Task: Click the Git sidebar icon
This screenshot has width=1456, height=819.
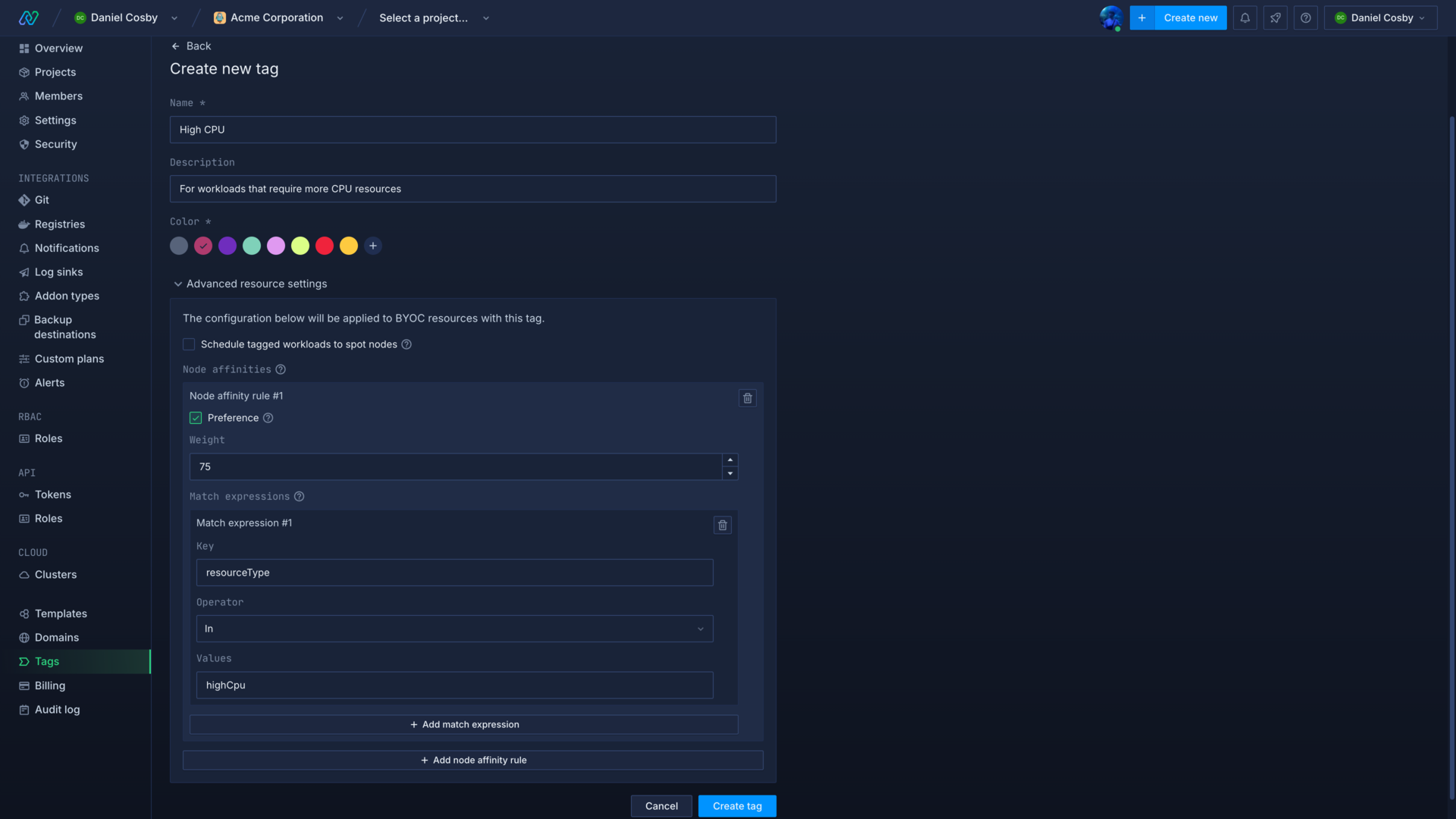Action: 24,200
